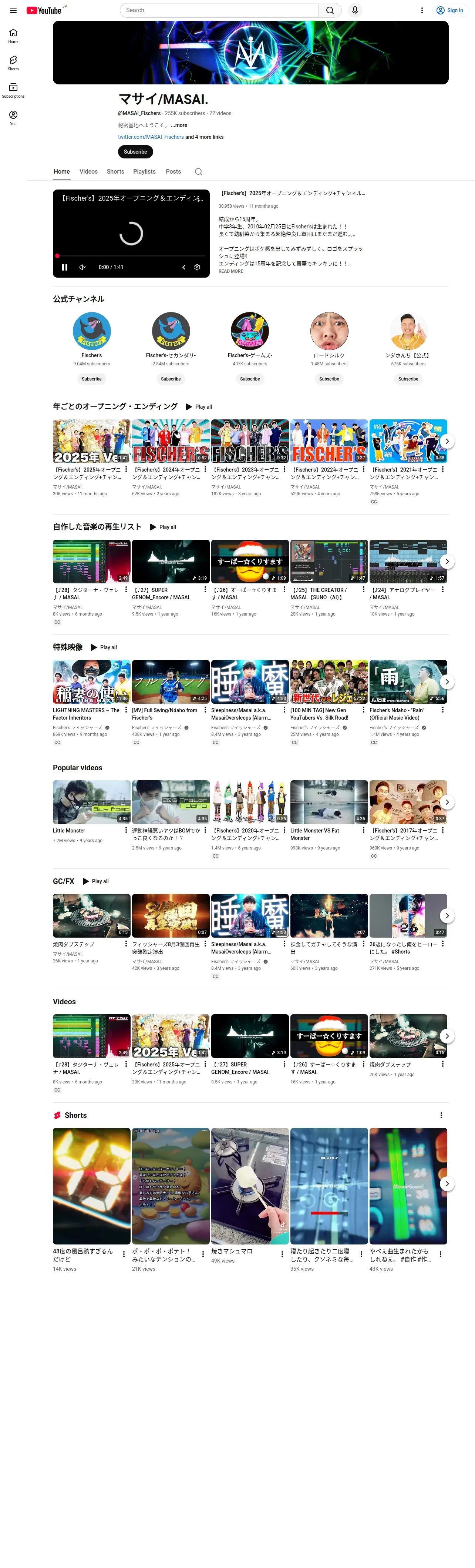Image resolution: width=475 pixels, height=1568 pixels.
Task: Open the 2025年 Ver opening thumbnail
Action: coord(92,441)
